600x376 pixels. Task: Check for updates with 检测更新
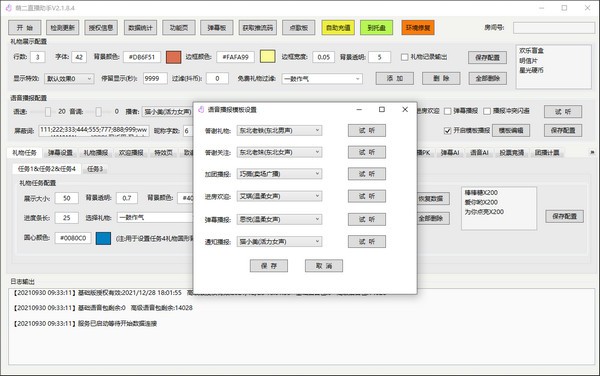[x=63, y=28]
